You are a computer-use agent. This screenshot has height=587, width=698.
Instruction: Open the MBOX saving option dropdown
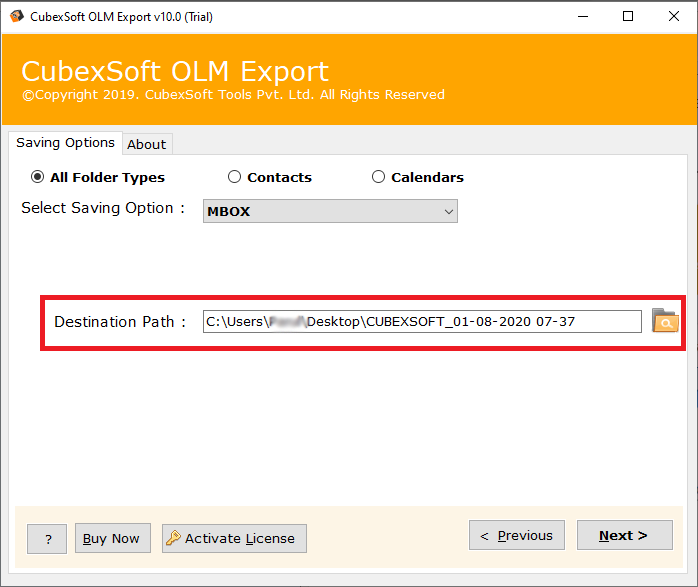pos(330,211)
